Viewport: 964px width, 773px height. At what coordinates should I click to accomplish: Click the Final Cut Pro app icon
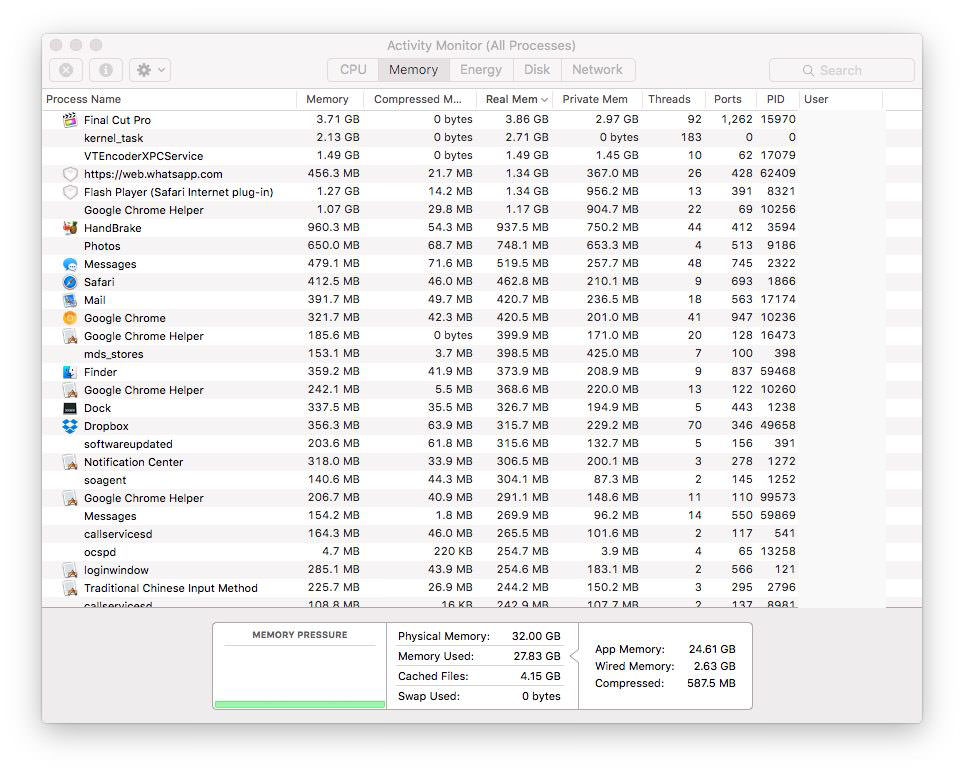70,120
